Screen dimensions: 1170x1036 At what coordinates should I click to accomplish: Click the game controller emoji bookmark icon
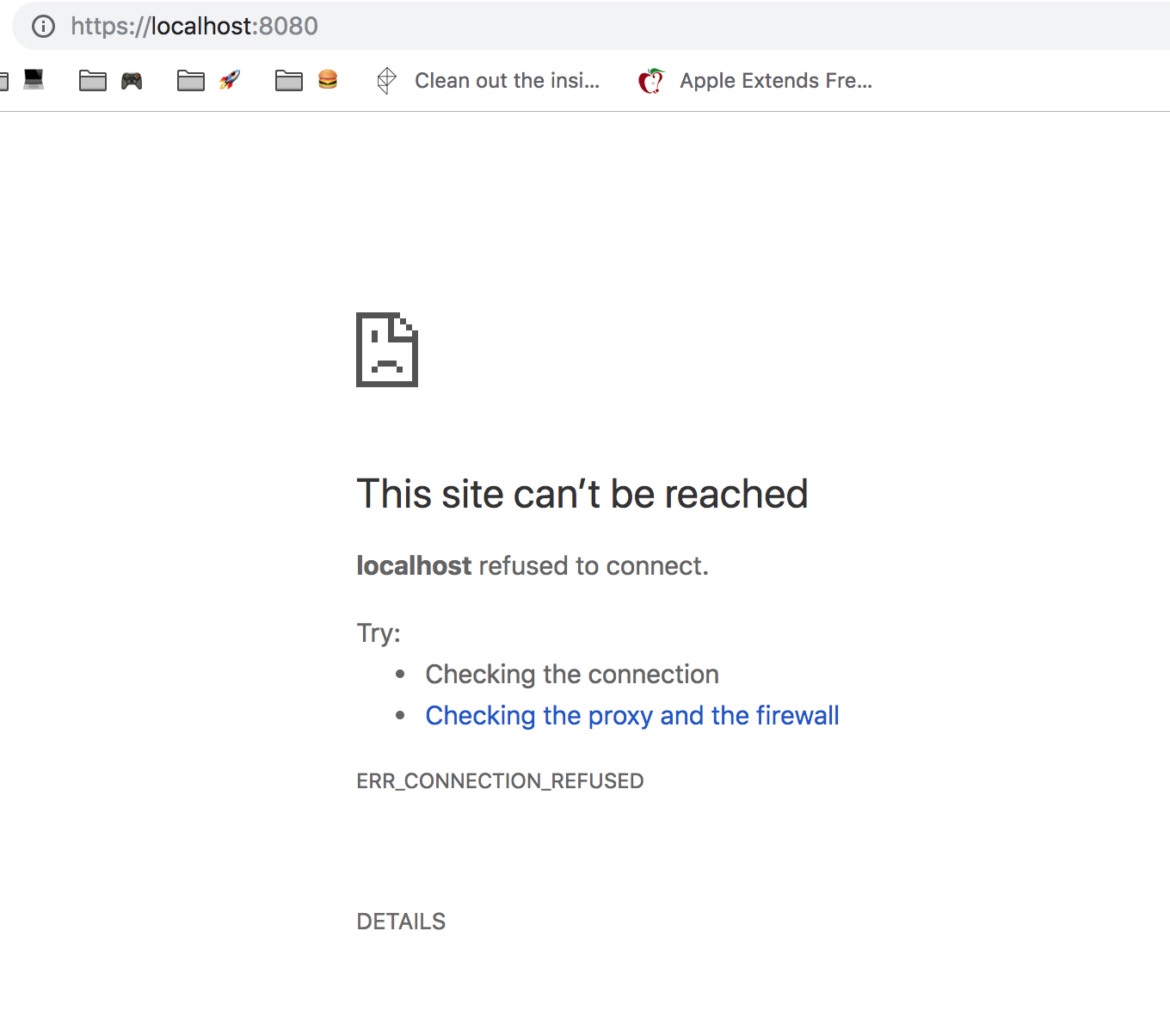click(x=132, y=80)
